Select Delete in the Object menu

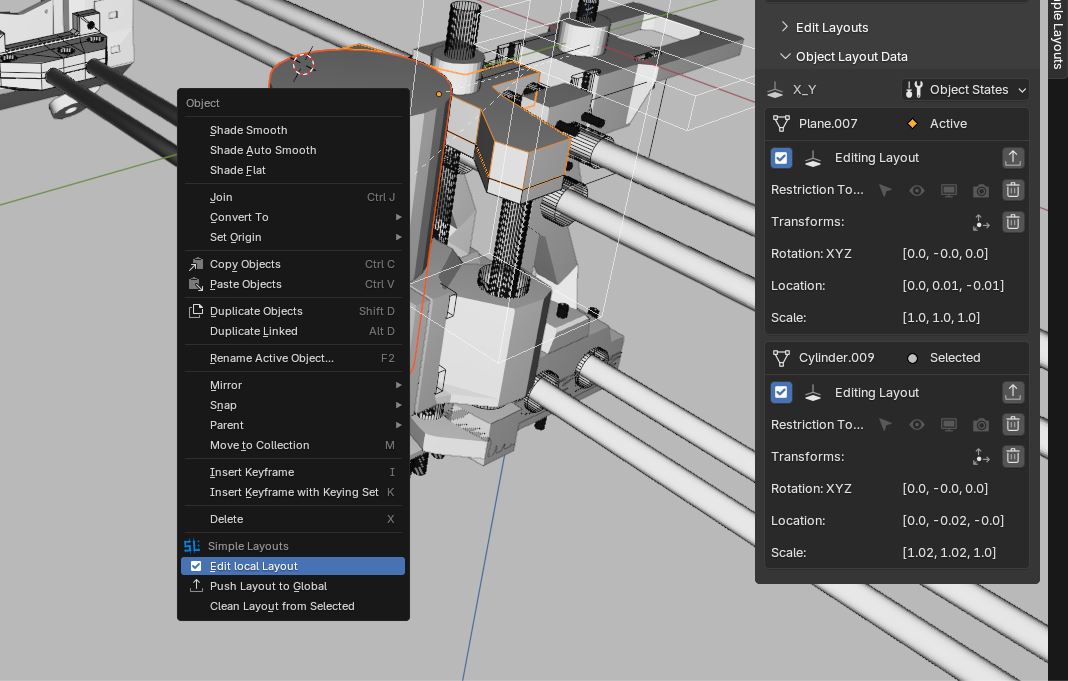pos(227,519)
